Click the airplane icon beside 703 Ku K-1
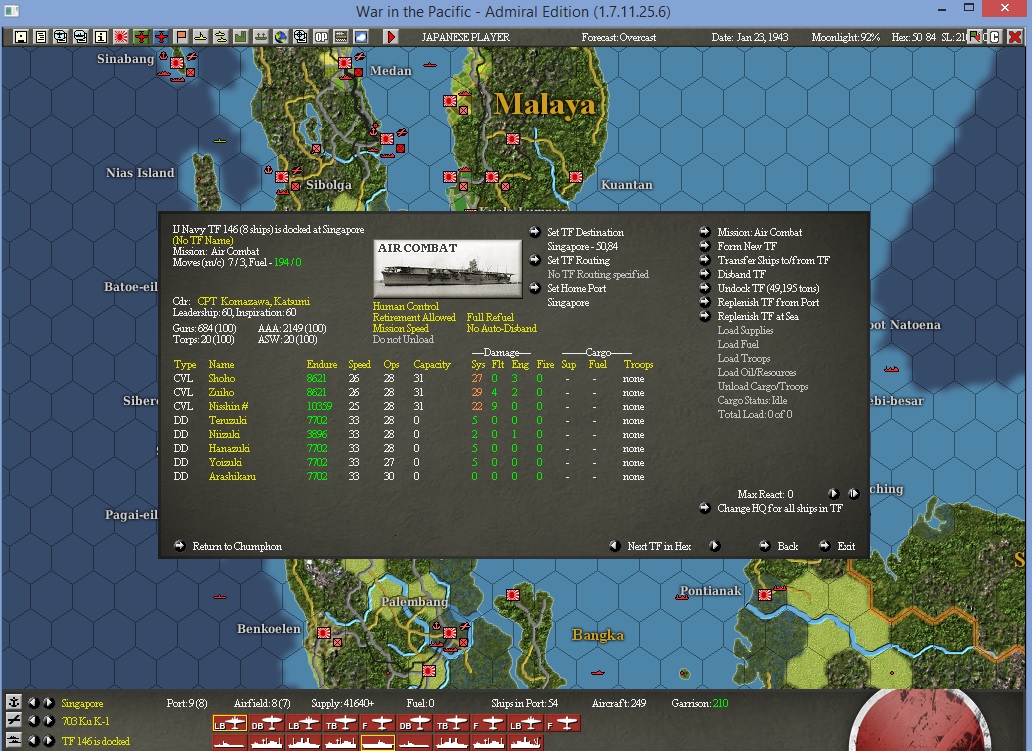 point(13,721)
